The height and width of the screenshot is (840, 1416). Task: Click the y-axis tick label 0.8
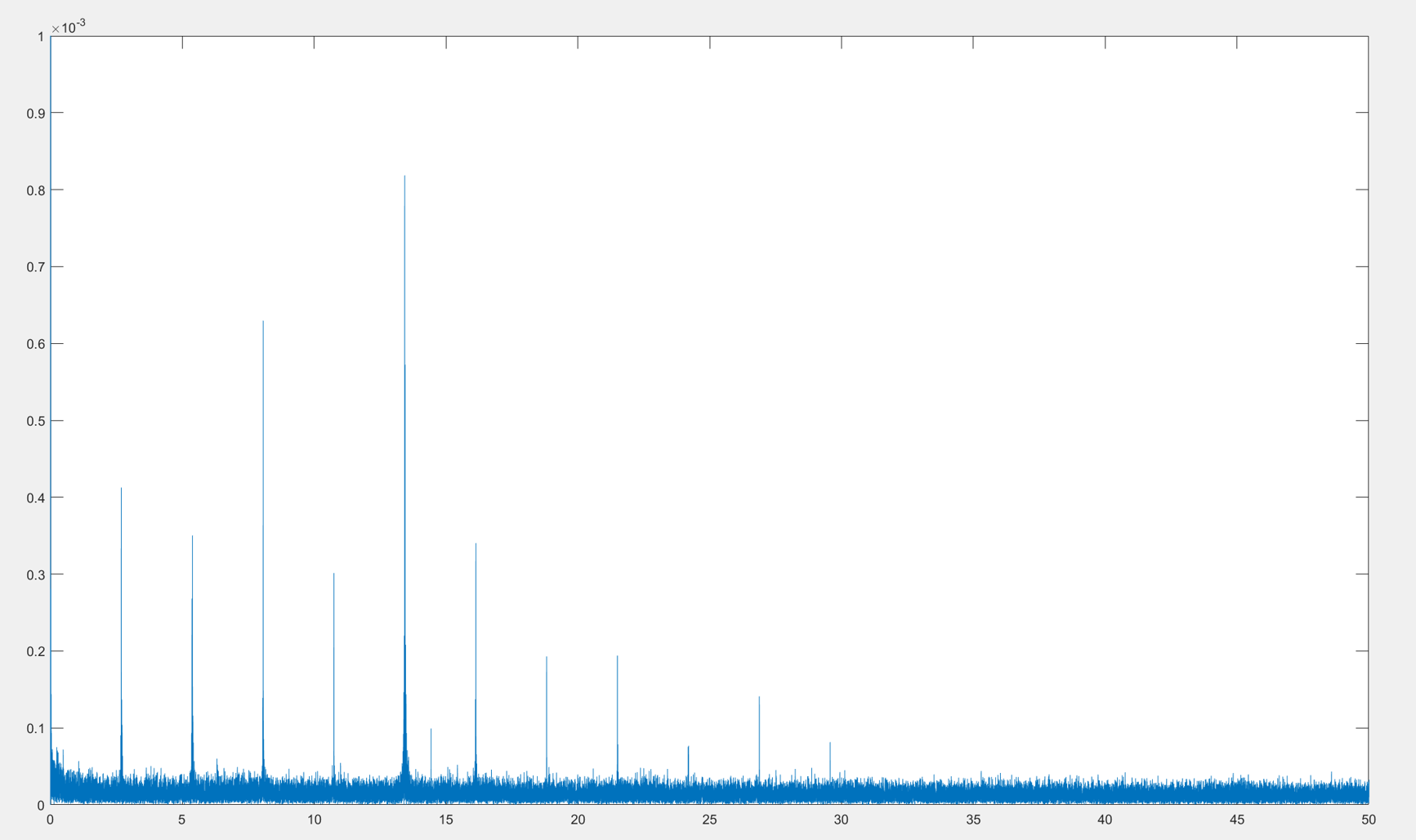(x=35, y=190)
